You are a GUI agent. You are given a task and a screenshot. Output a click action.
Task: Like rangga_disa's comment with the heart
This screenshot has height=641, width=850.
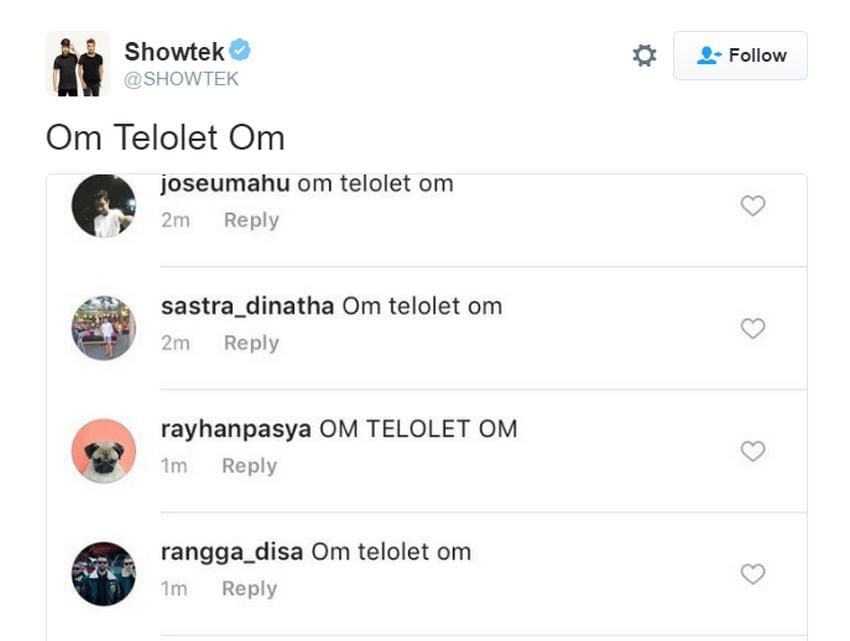pos(752,574)
